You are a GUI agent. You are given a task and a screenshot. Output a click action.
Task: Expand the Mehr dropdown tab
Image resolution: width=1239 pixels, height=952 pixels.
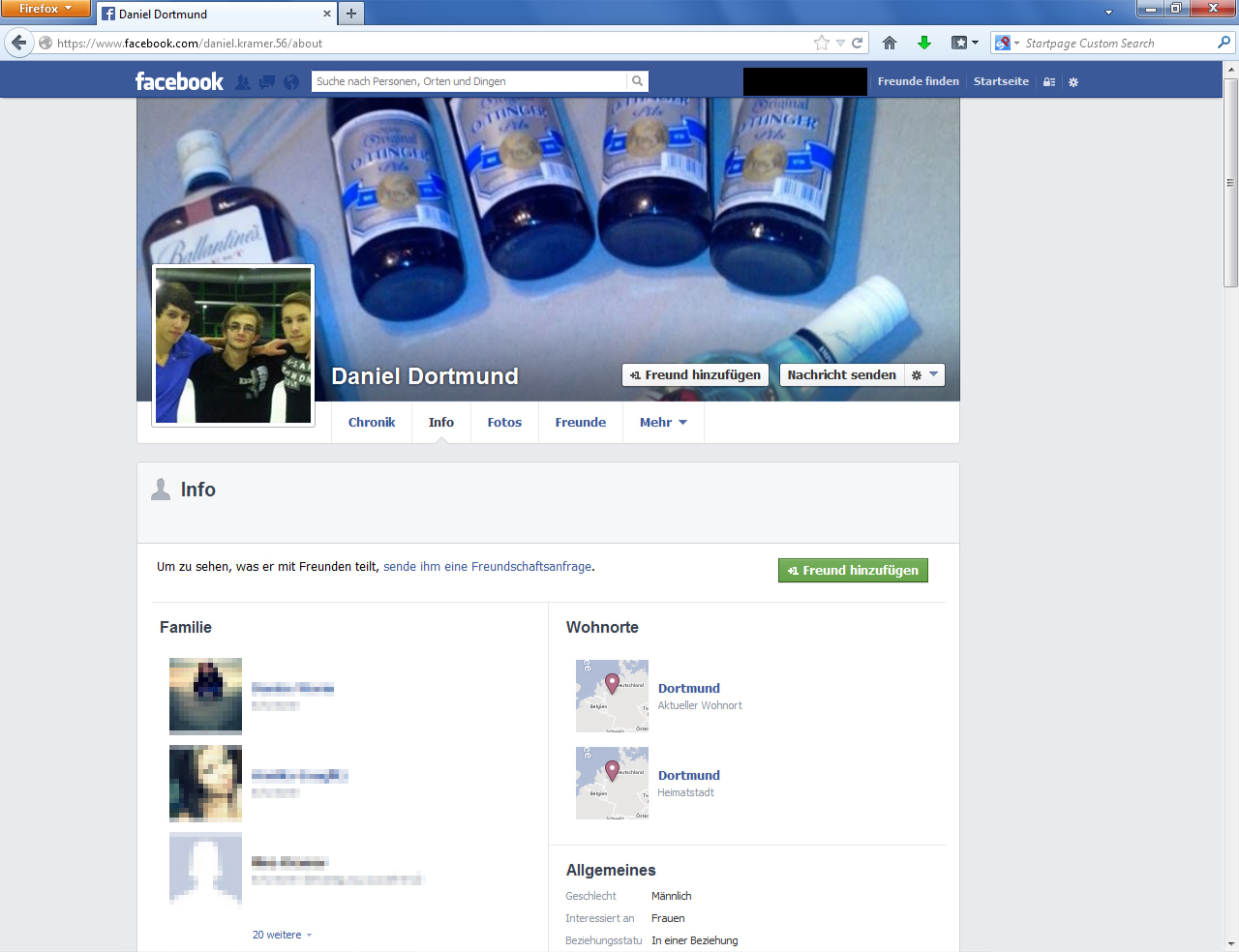663,423
